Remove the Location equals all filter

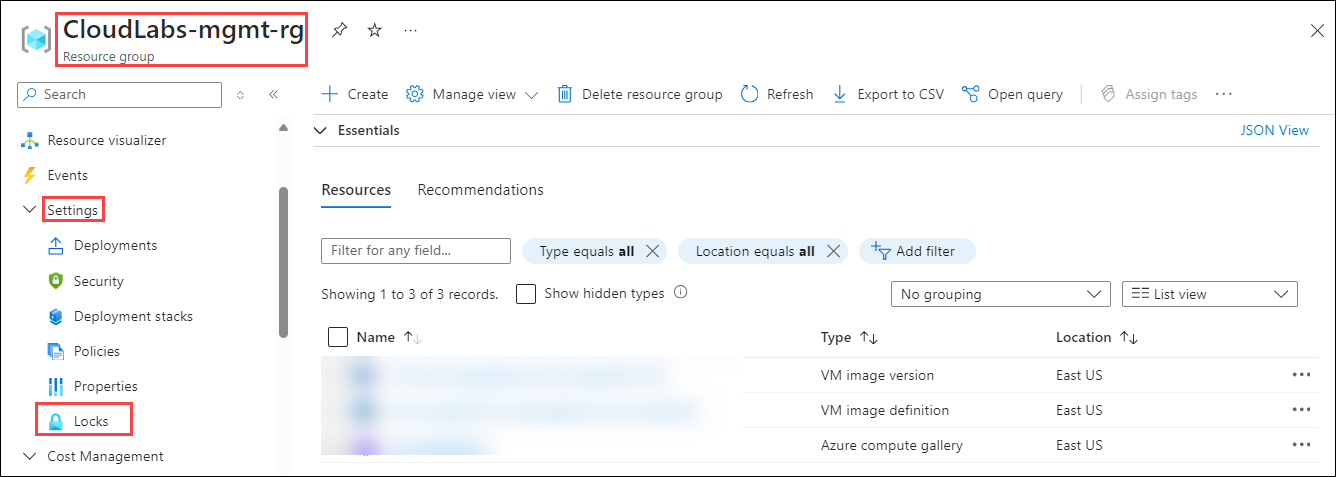[x=833, y=251]
